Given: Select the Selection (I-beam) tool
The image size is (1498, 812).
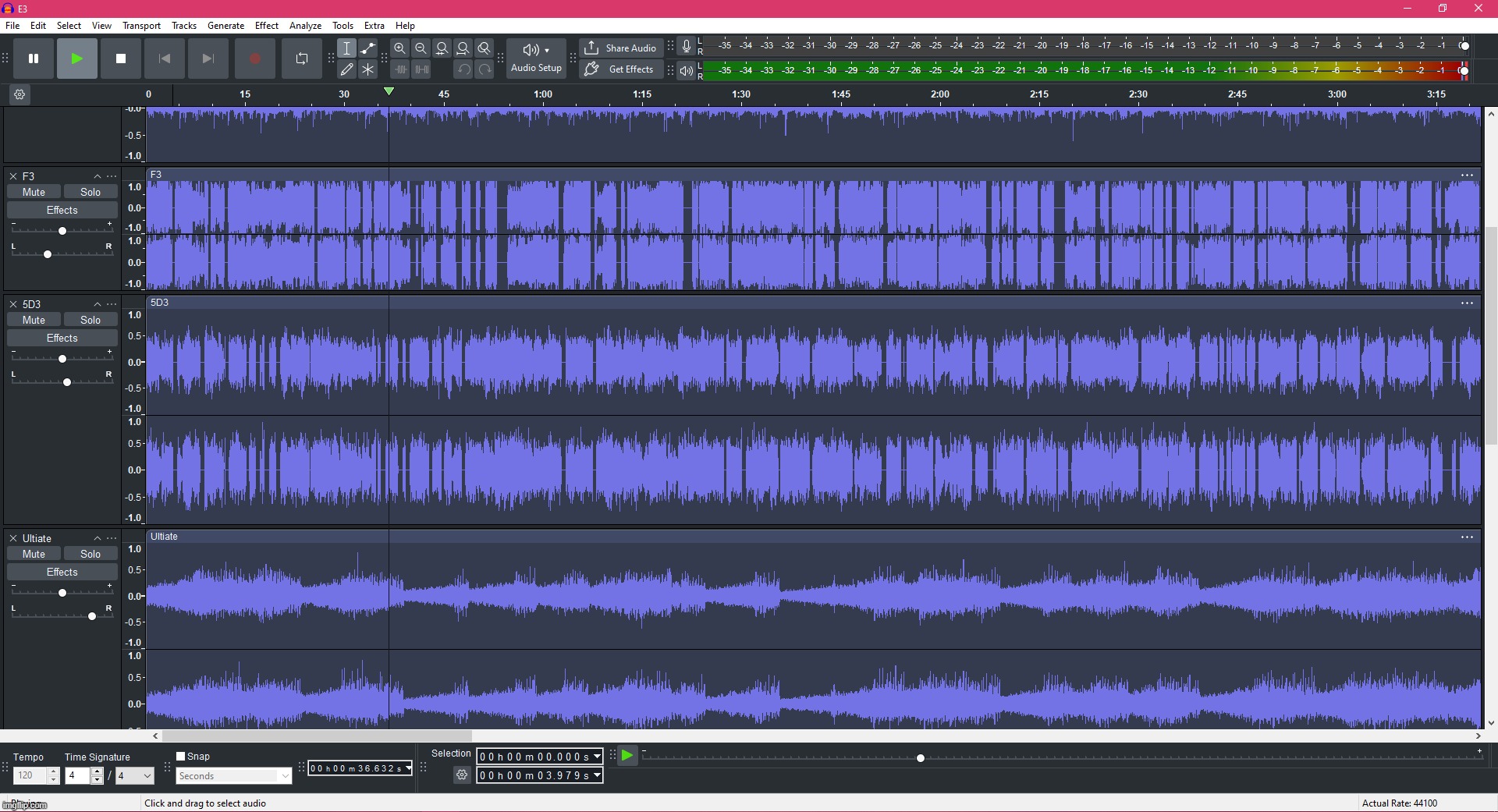Looking at the screenshot, I should [347, 48].
